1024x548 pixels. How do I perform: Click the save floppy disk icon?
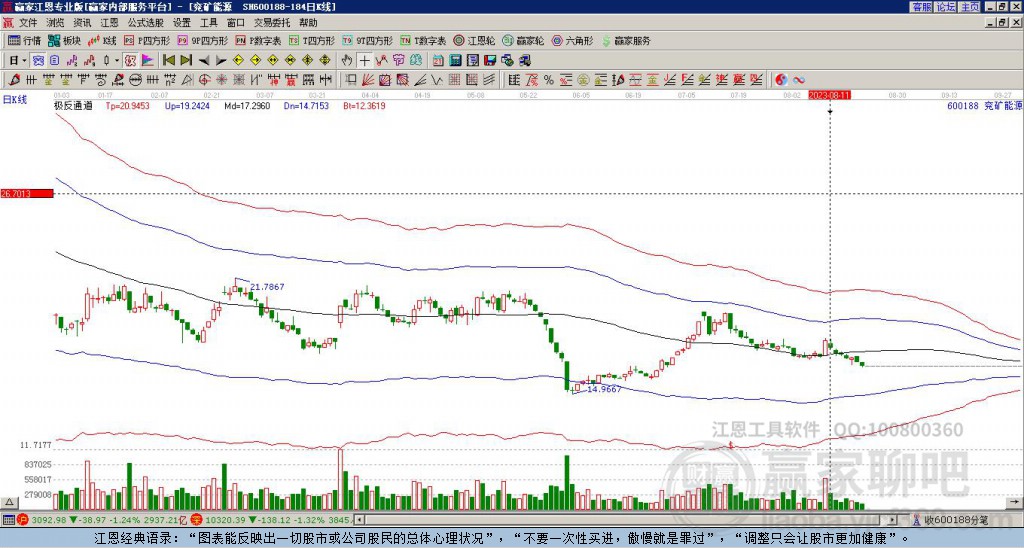pyautogui.click(x=490, y=61)
